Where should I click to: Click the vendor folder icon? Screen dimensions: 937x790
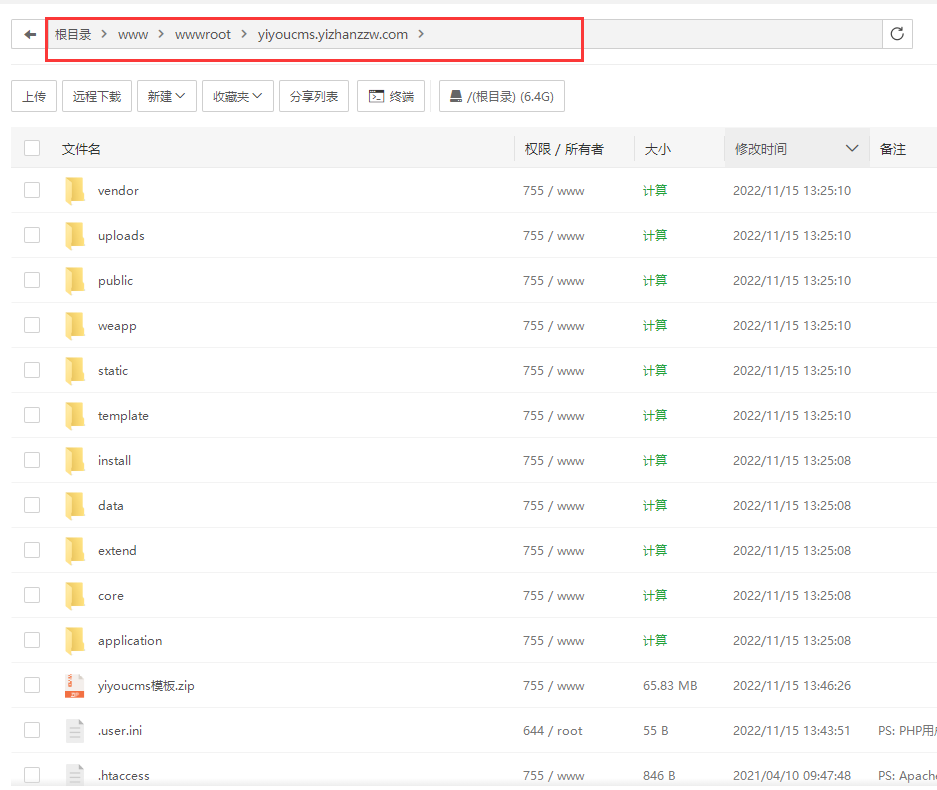pos(75,190)
